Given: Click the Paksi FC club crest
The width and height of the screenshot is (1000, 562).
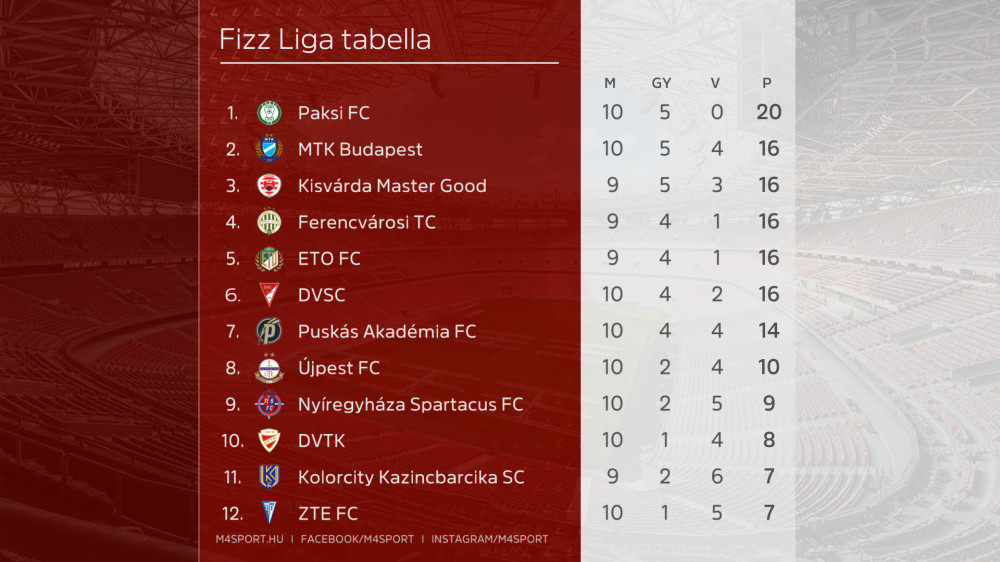Looking at the screenshot, I should pos(269,113).
